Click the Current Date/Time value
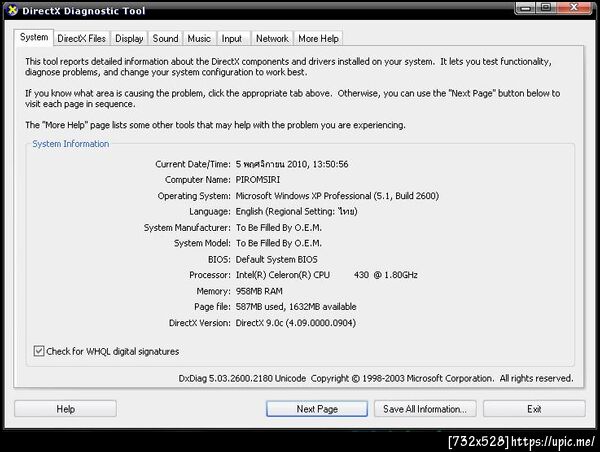600x452 pixels. pos(292,164)
